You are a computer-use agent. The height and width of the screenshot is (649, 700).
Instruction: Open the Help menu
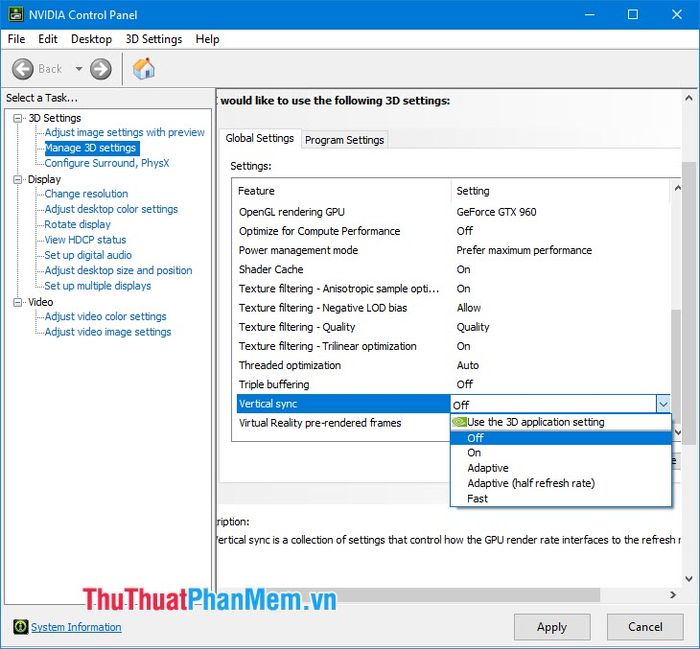[207, 39]
